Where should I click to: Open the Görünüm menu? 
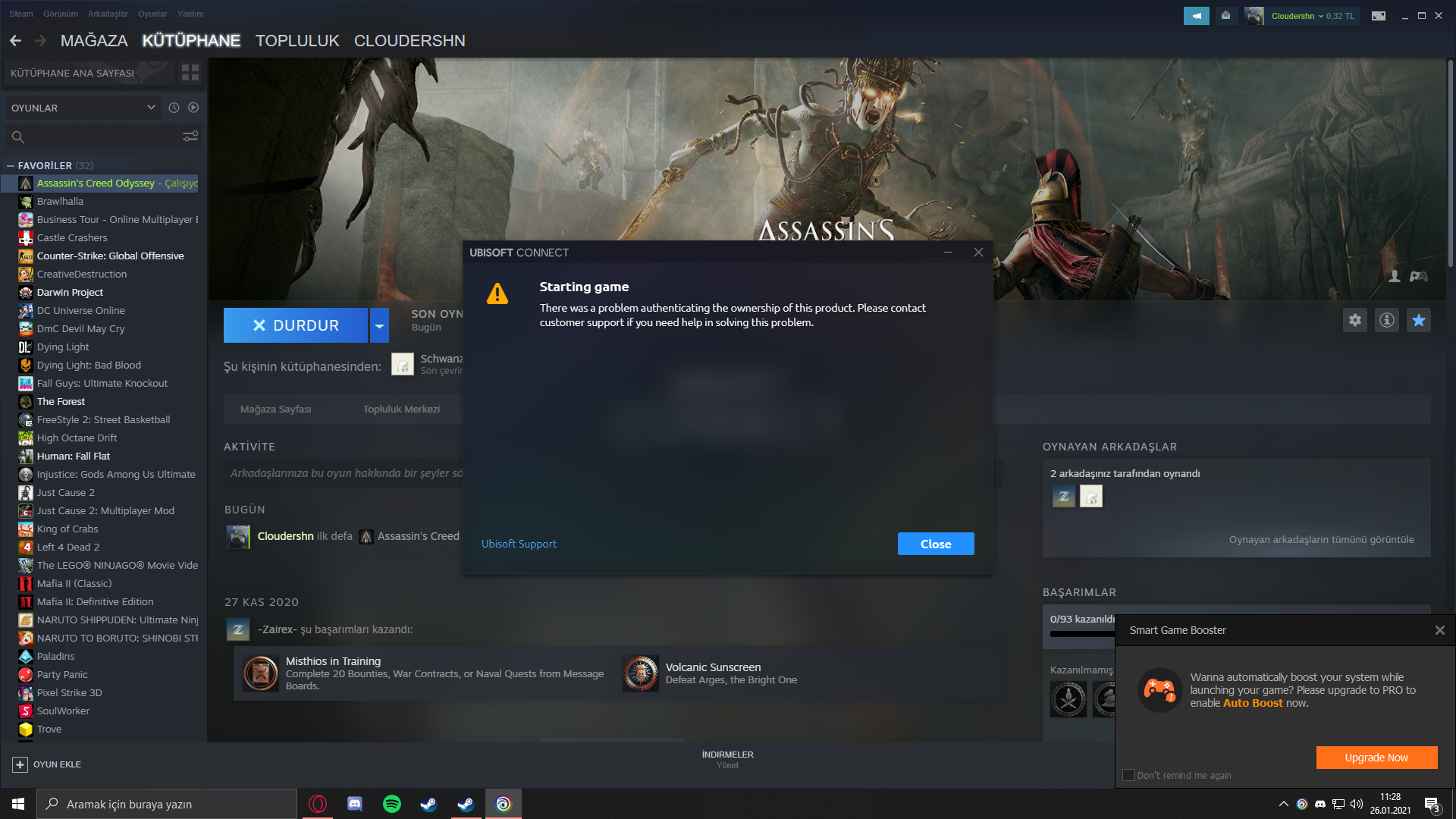click(x=61, y=14)
